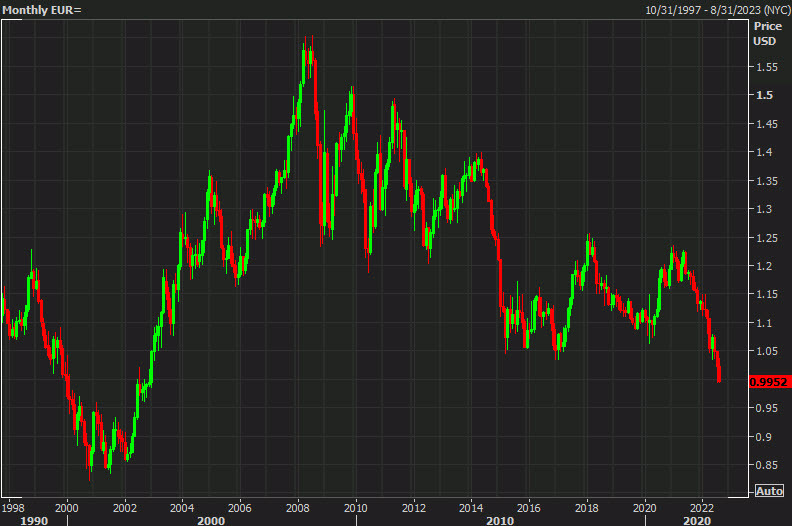Click the bold 2010 decade label
The image size is (792, 526).
pyautogui.click(x=500, y=520)
